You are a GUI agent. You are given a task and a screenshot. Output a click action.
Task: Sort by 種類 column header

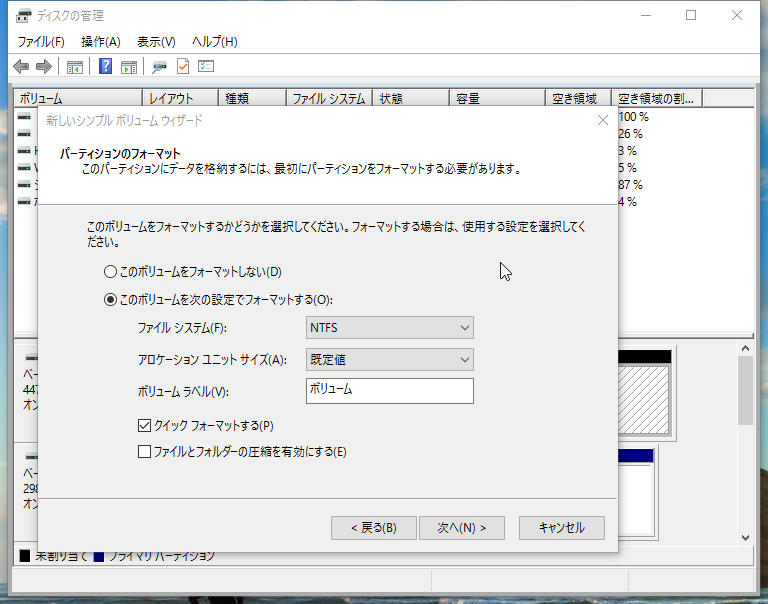252,98
